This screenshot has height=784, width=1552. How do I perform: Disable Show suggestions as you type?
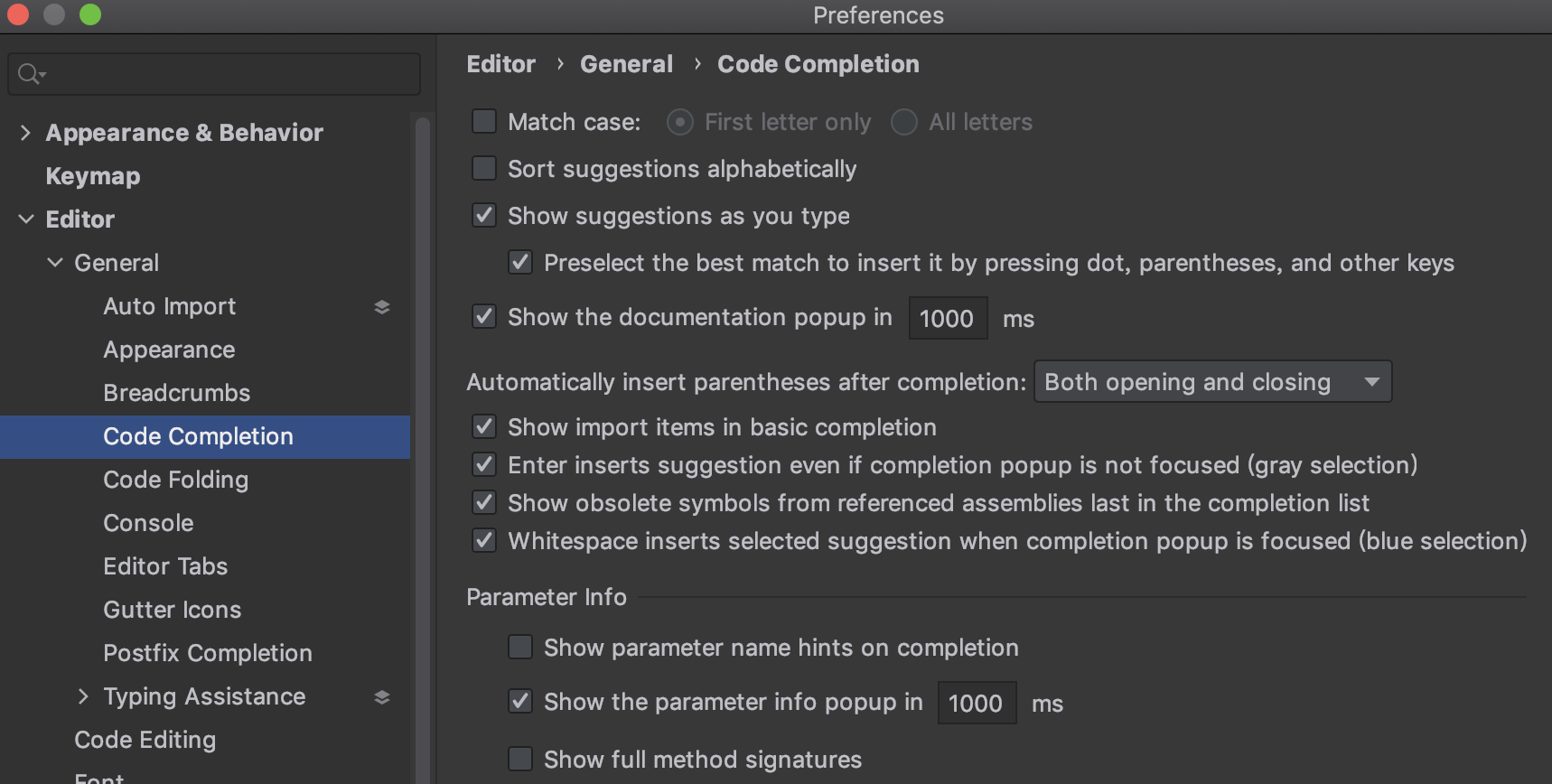tap(485, 216)
